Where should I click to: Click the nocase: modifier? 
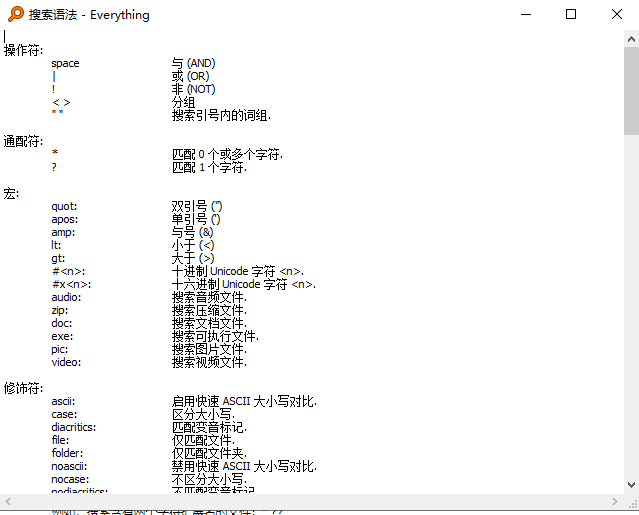point(70,480)
